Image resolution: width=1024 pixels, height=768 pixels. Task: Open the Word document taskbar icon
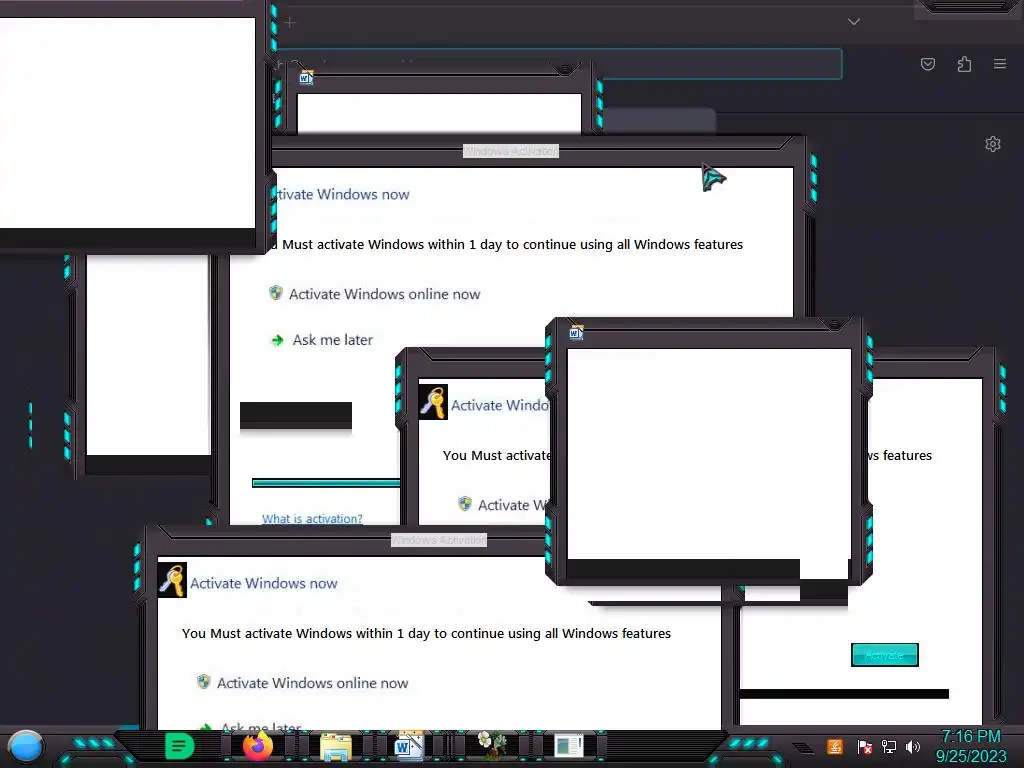click(409, 745)
